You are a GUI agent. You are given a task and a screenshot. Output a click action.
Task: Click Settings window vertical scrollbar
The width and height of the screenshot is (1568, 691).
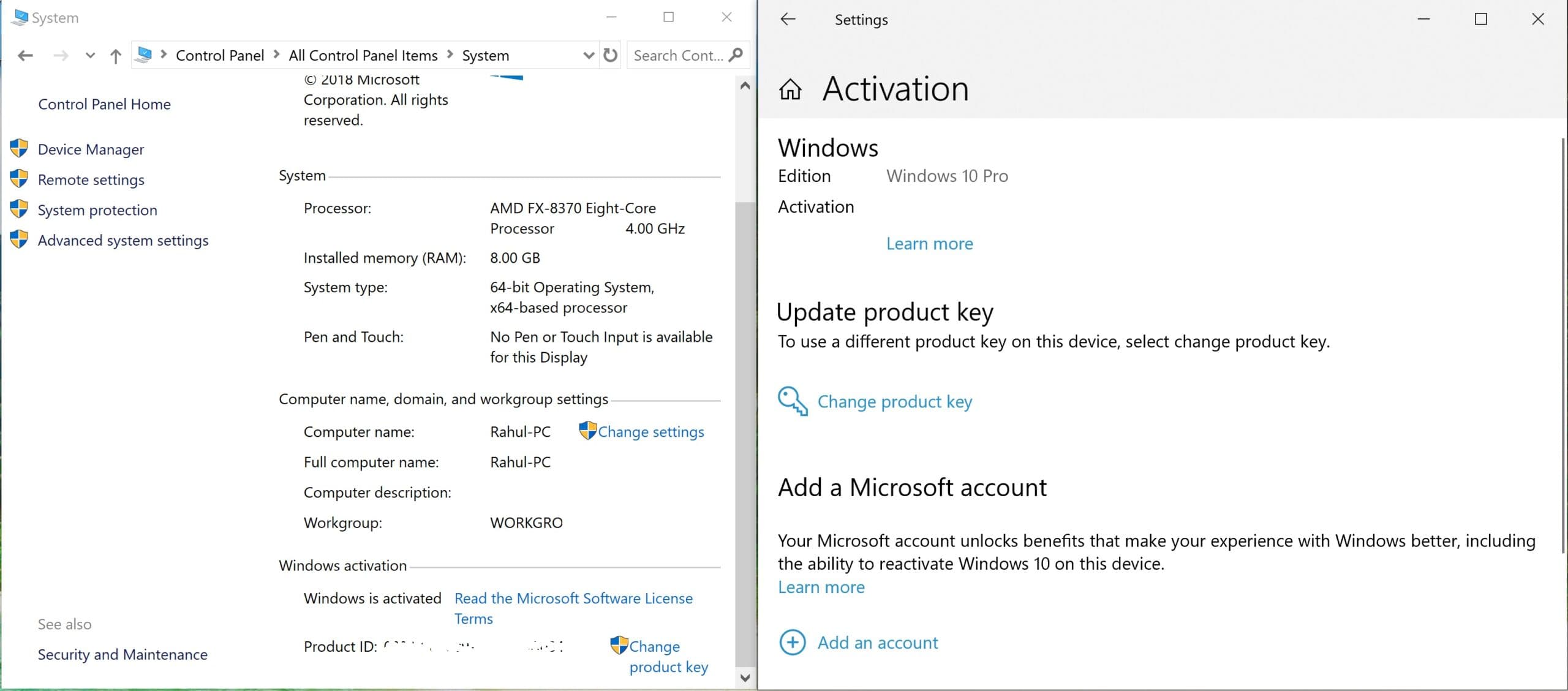tap(1562, 345)
